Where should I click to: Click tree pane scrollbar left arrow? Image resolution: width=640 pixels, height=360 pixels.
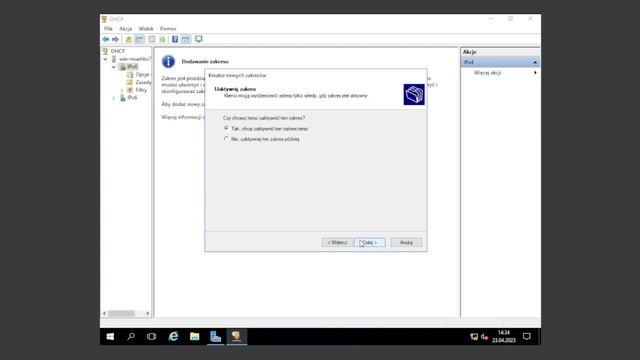point(104,313)
